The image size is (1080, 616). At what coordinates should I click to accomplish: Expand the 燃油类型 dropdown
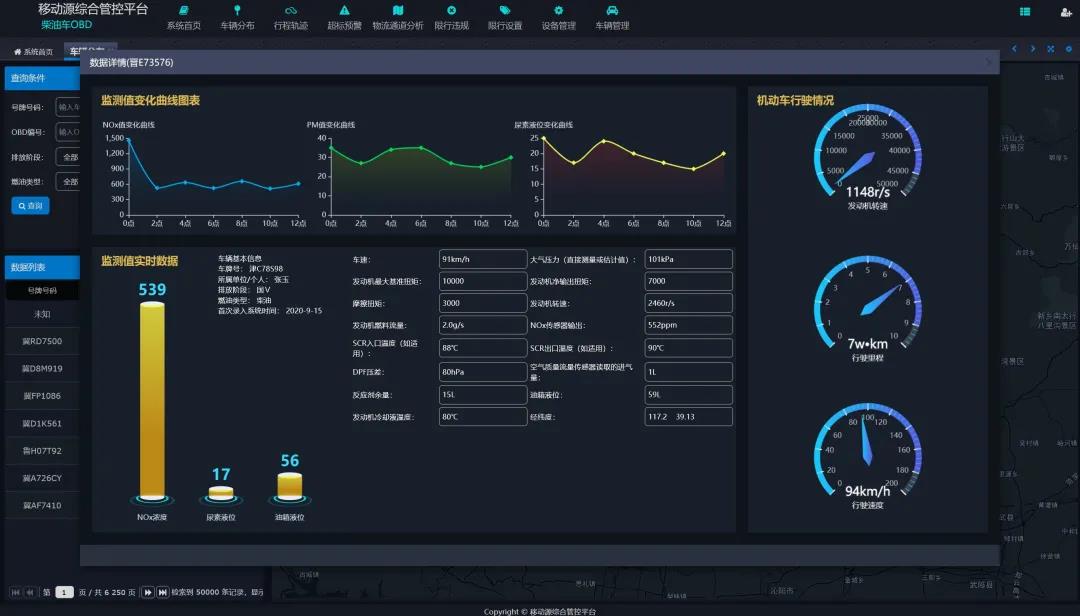(68, 182)
